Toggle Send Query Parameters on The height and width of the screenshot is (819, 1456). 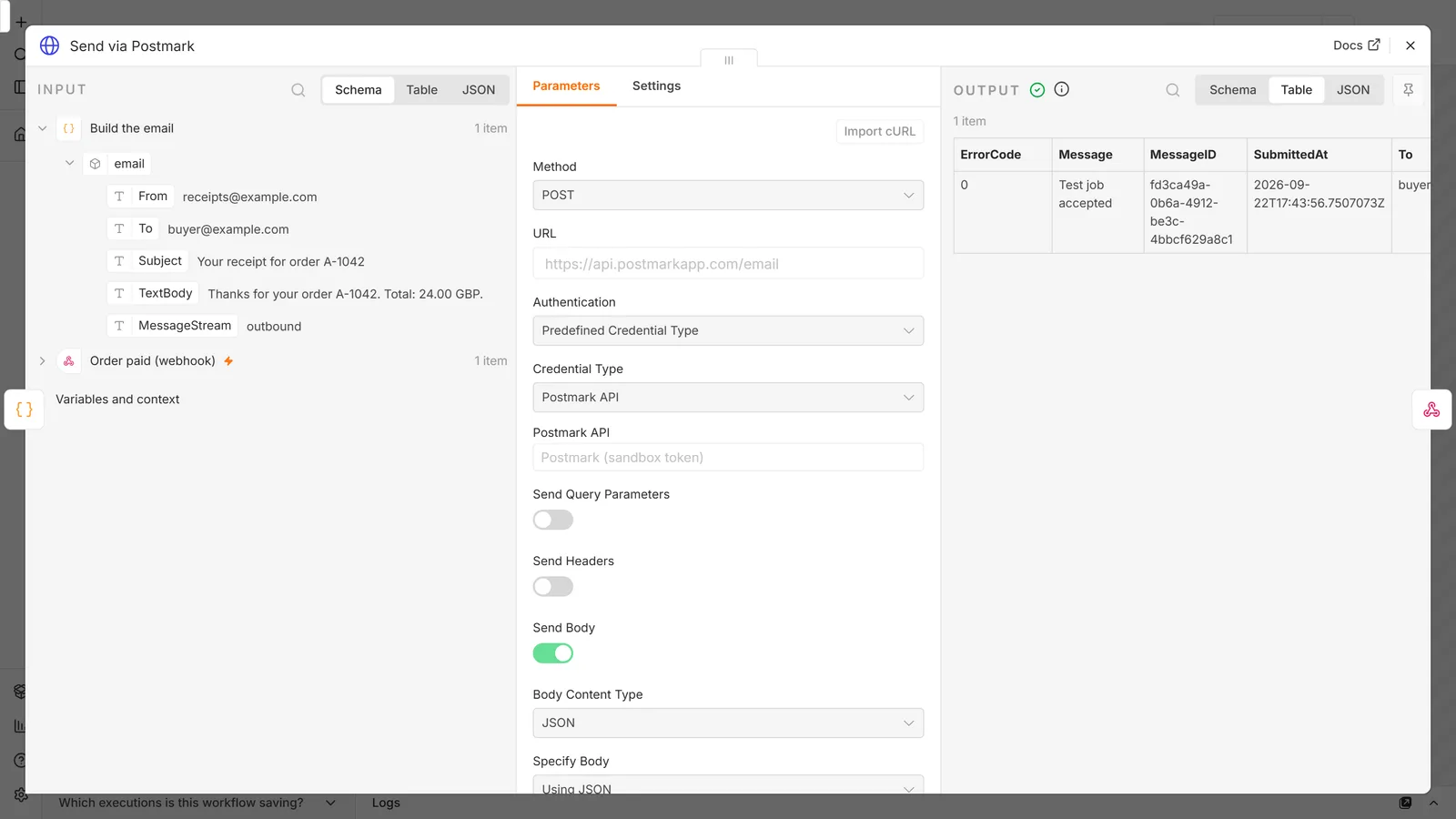pos(553,521)
